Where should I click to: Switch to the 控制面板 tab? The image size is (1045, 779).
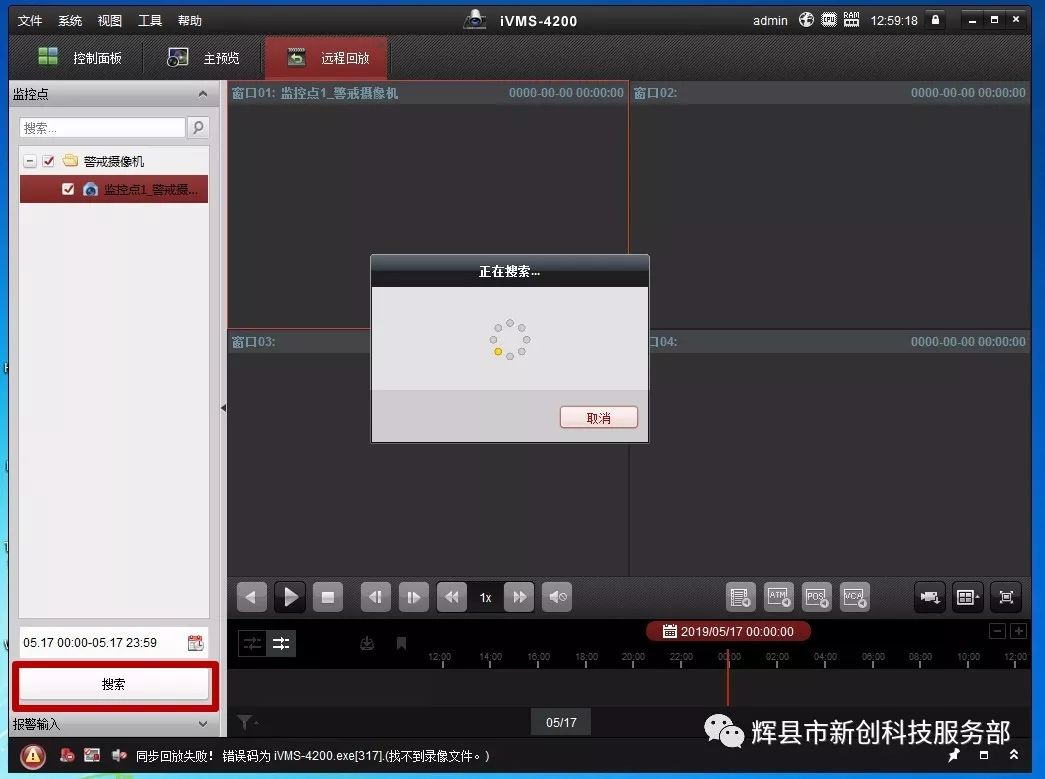80,58
